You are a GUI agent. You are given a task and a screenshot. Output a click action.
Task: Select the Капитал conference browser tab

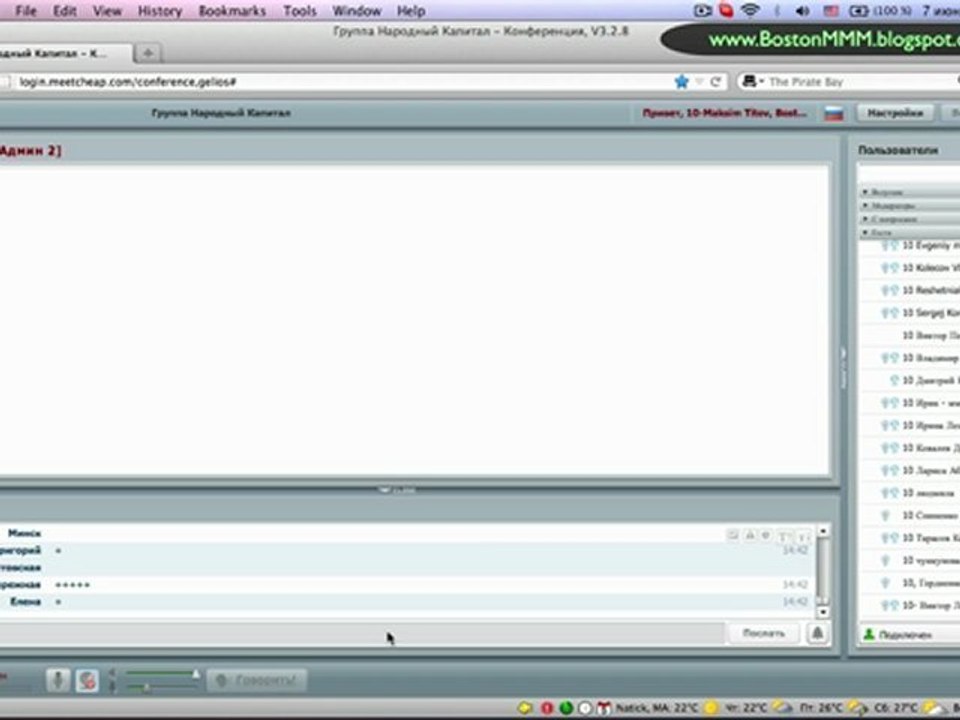click(64, 53)
